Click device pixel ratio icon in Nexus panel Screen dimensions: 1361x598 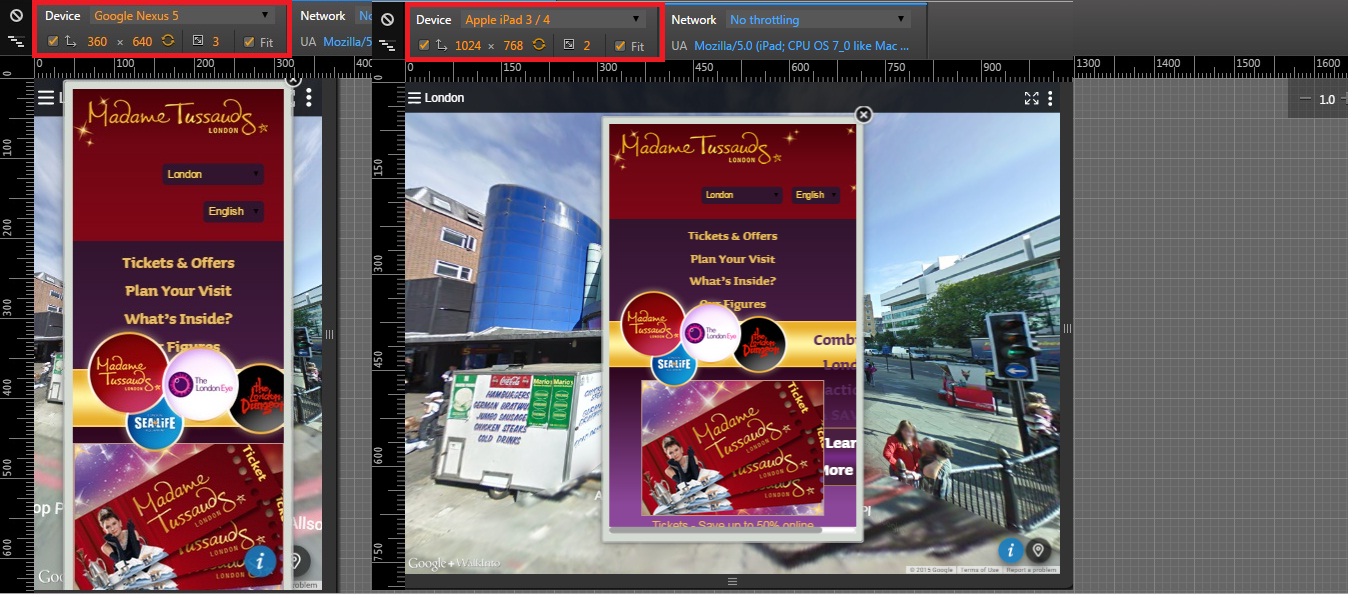(198, 42)
